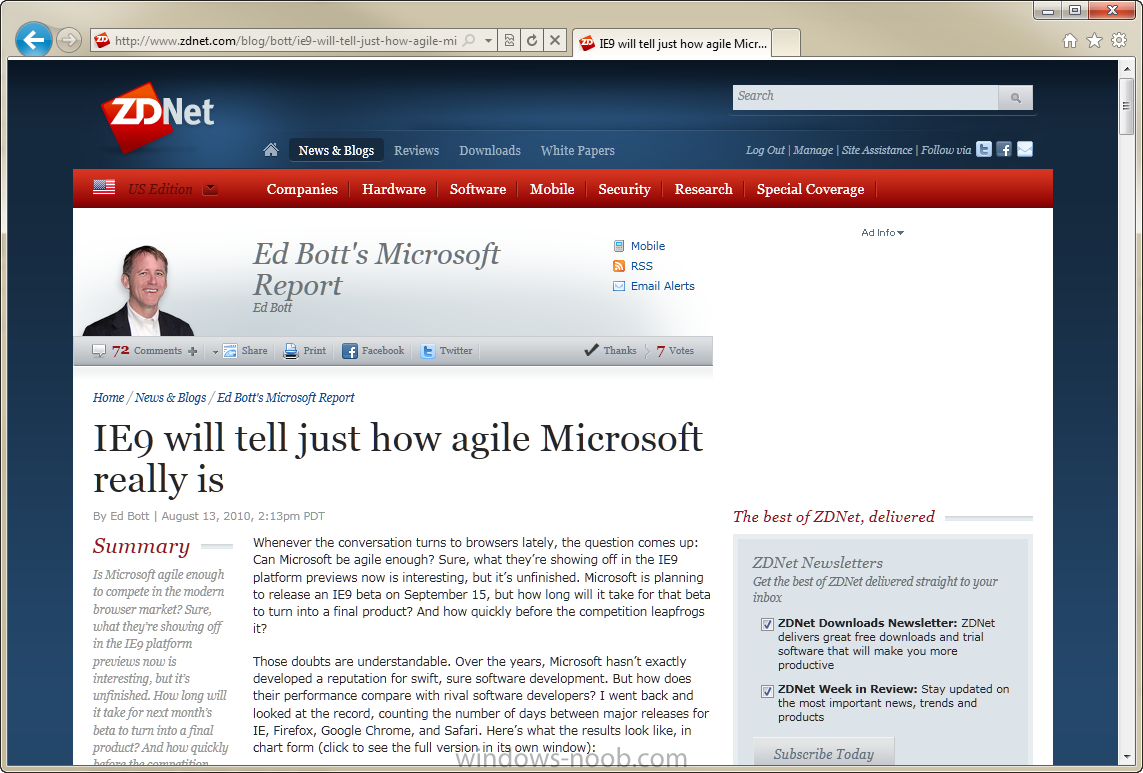Open the Downloads section
The width and height of the screenshot is (1143, 773).
click(490, 150)
